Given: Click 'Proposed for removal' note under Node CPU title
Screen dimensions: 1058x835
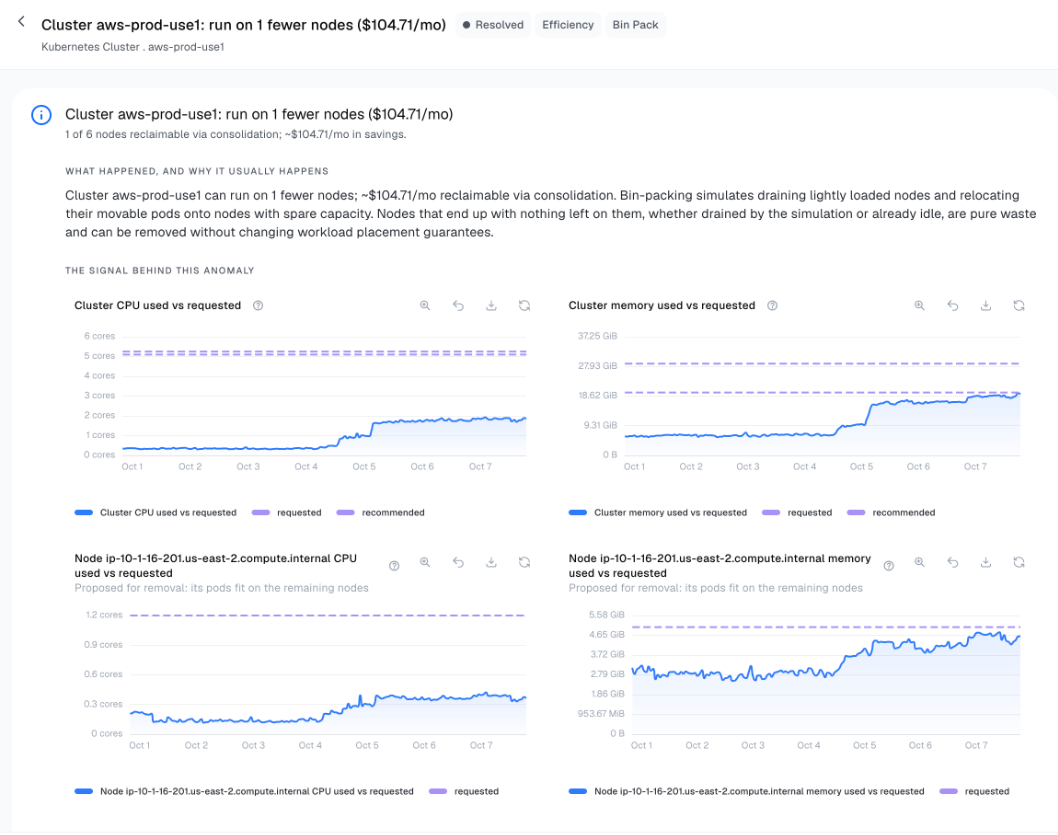Looking at the screenshot, I should [221, 588].
